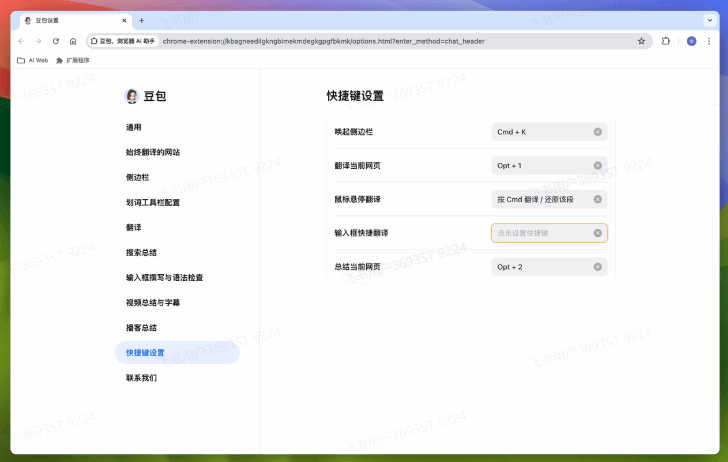Click the 翻译当前网页 label
The image size is (728, 462).
pos(358,166)
